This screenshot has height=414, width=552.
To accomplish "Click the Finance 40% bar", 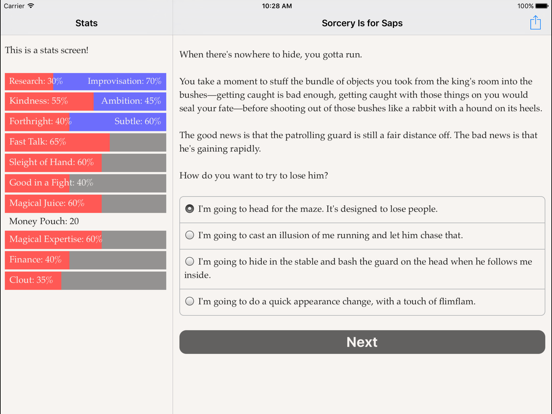I will point(86,260).
